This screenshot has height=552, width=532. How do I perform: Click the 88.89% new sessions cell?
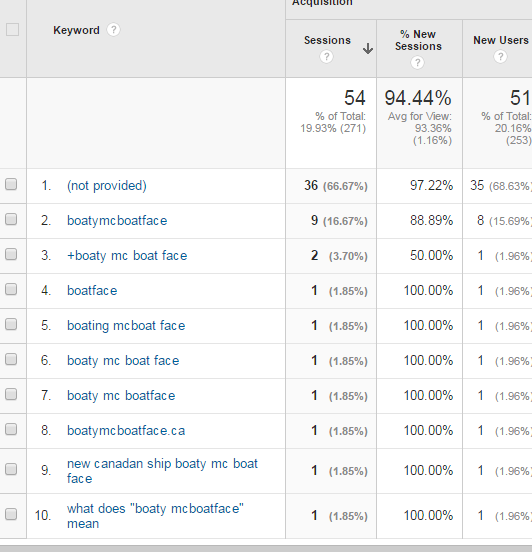[431, 221]
